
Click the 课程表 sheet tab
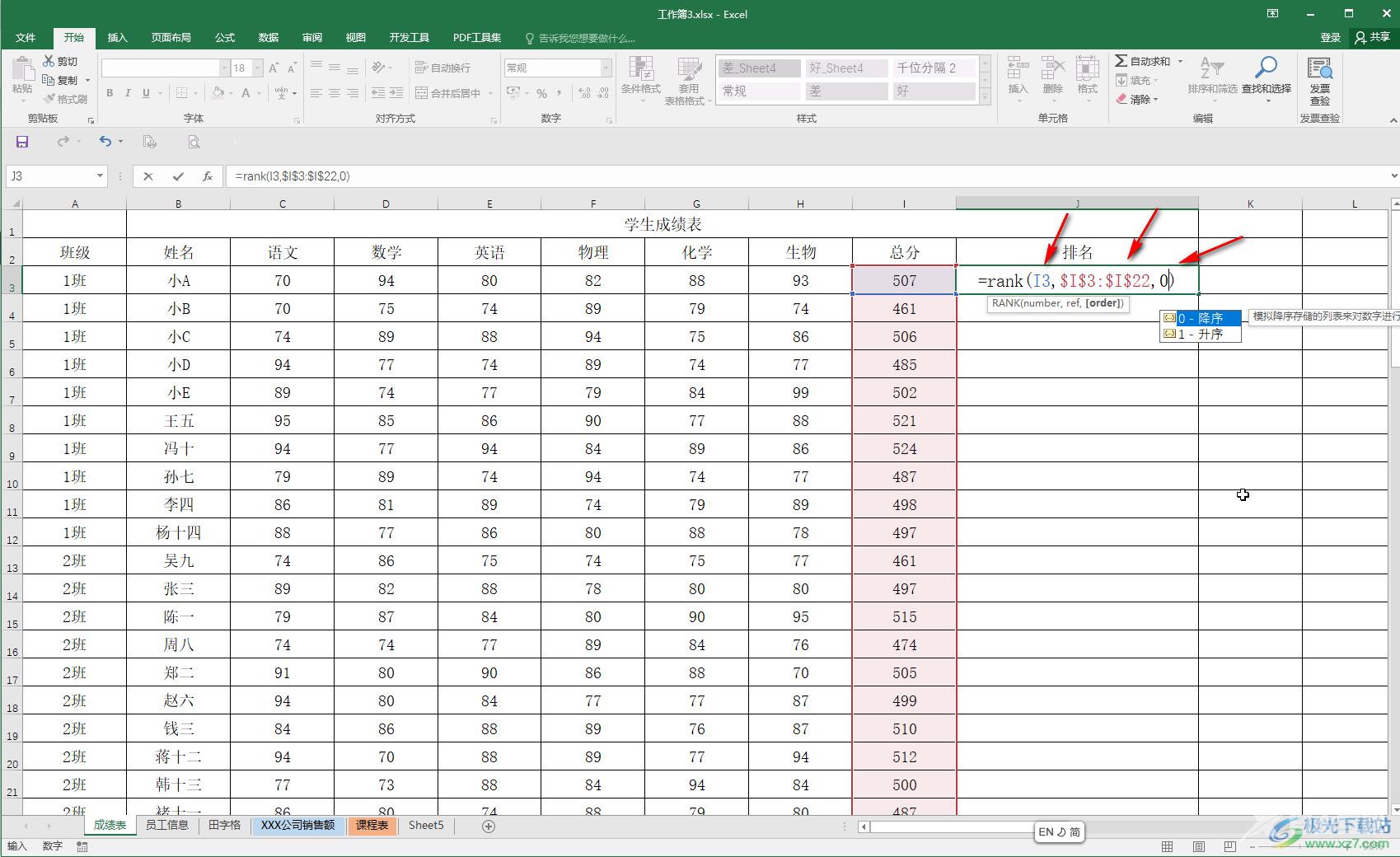(x=372, y=825)
